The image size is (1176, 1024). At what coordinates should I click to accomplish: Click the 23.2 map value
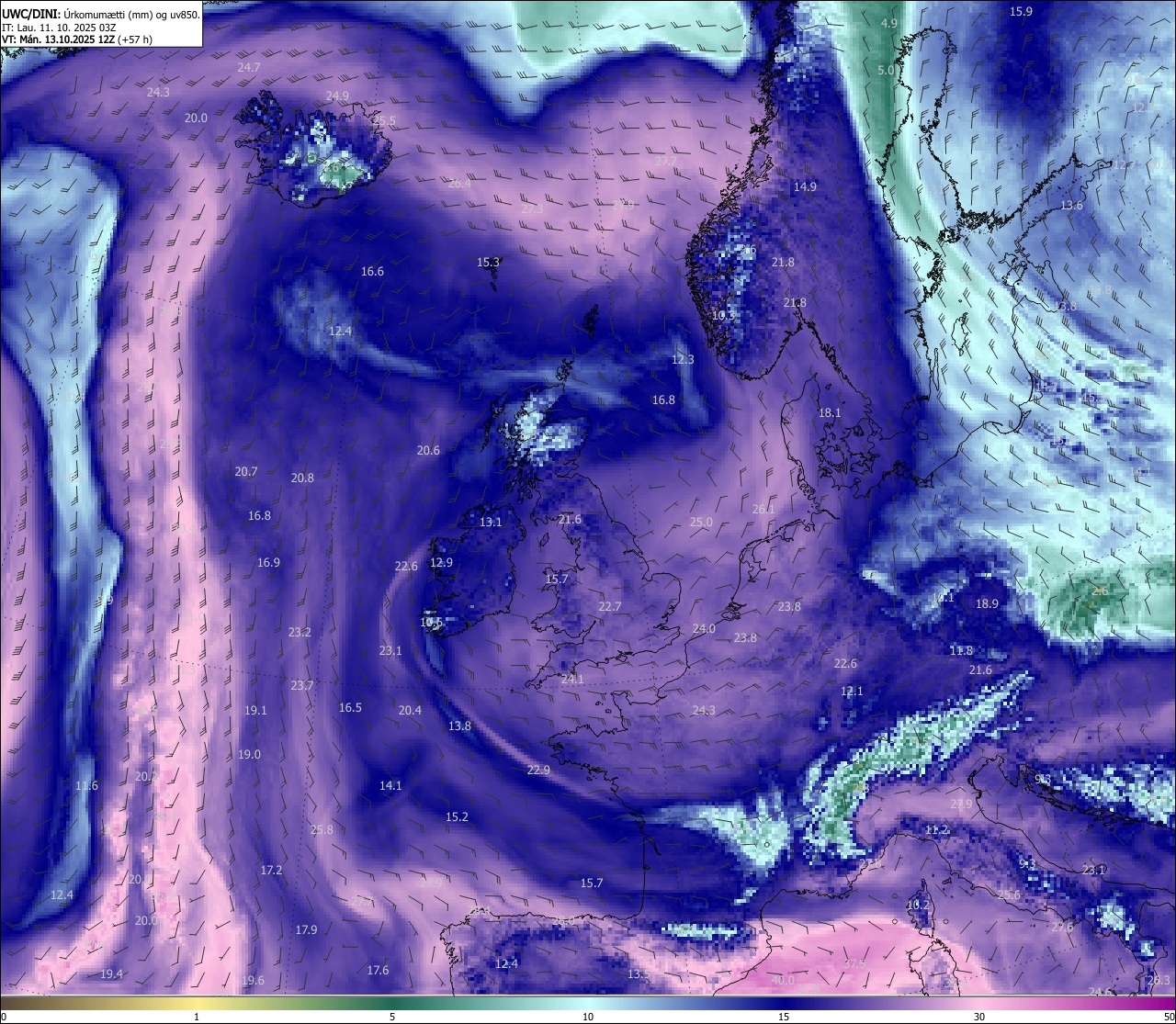point(300,633)
